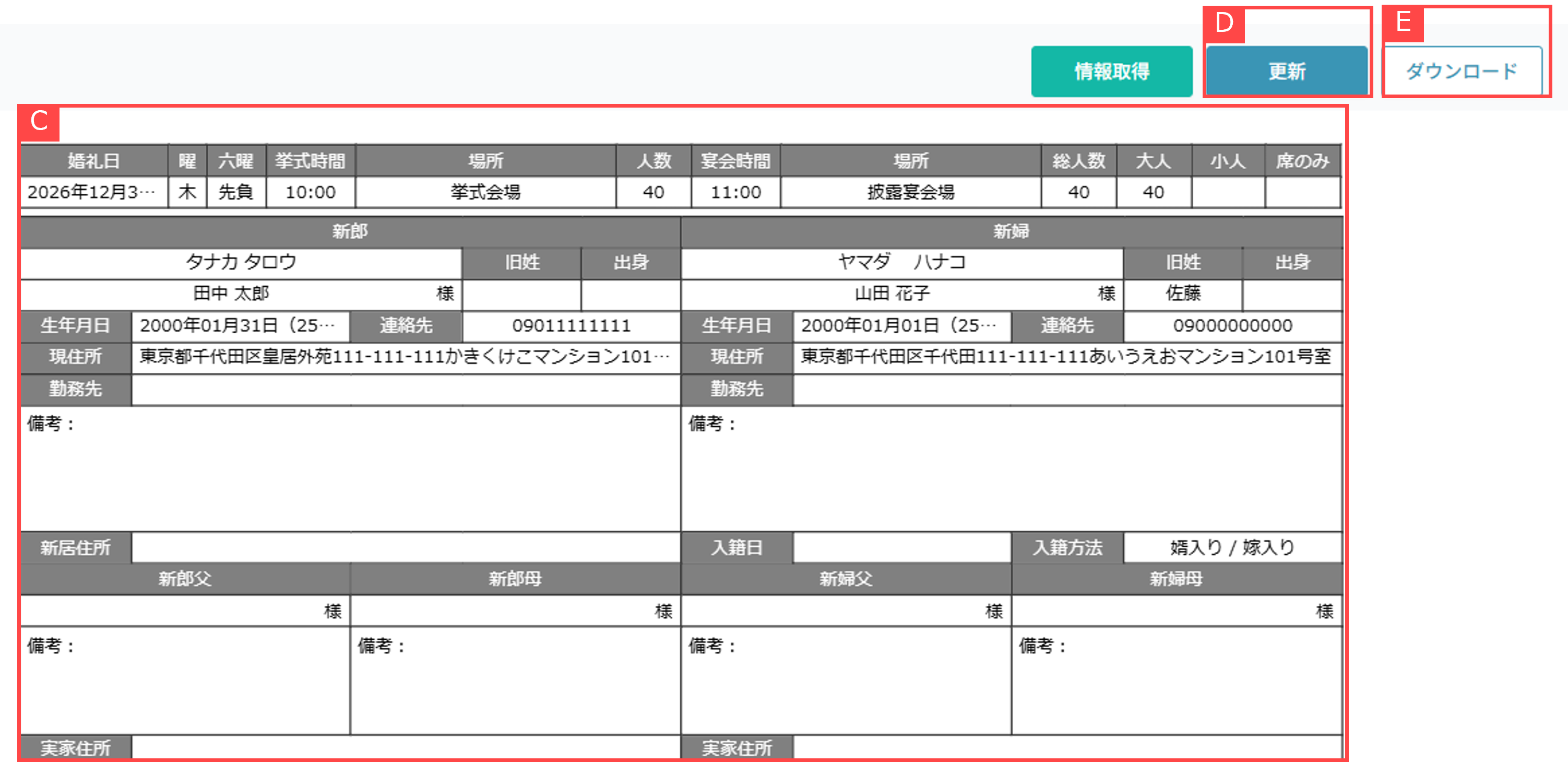Click the groom's empty 勤務先 field
The height and width of the screenshot is (762, 1568).
pyautogui.click(x=402, y=389)
